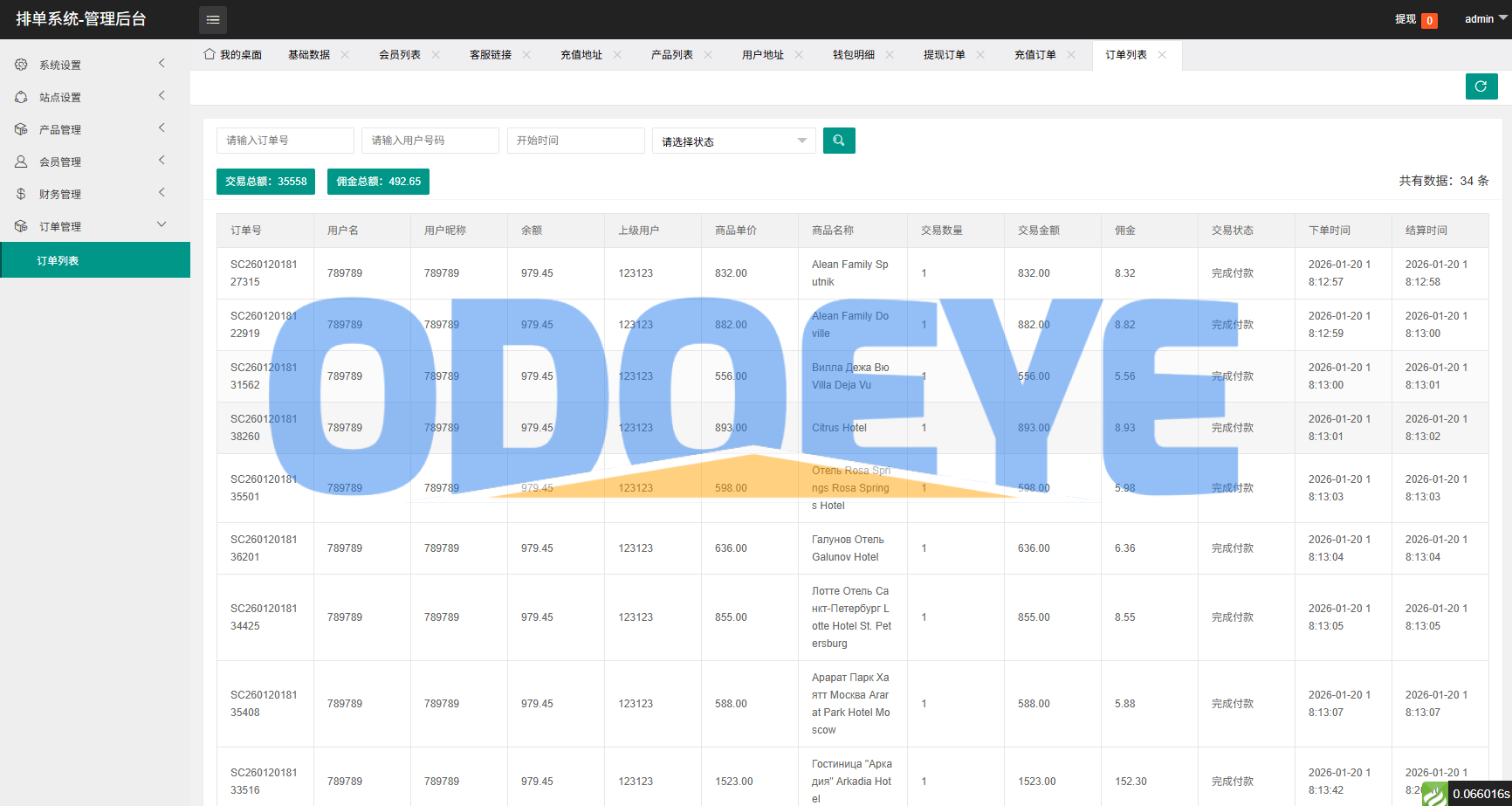Click the magnifier search button
The height and width of the screenshot is (806, 1512).
pyautogui.click(x=838, y=141)
